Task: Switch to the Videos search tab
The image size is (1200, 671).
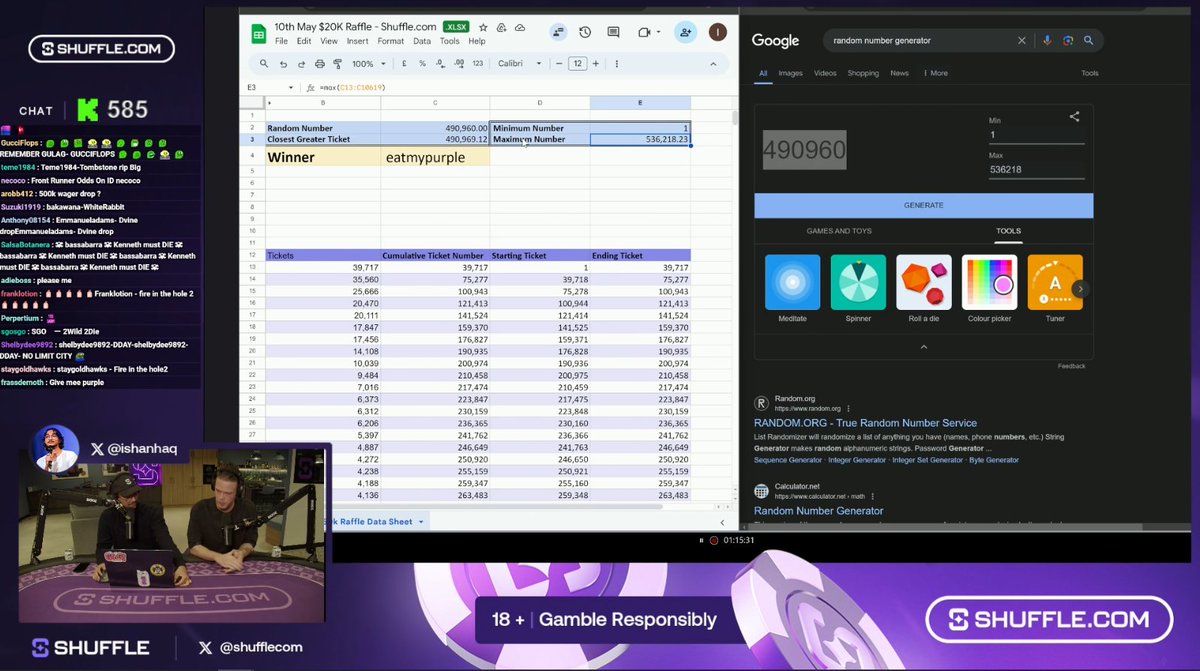Action: [825, 73]
